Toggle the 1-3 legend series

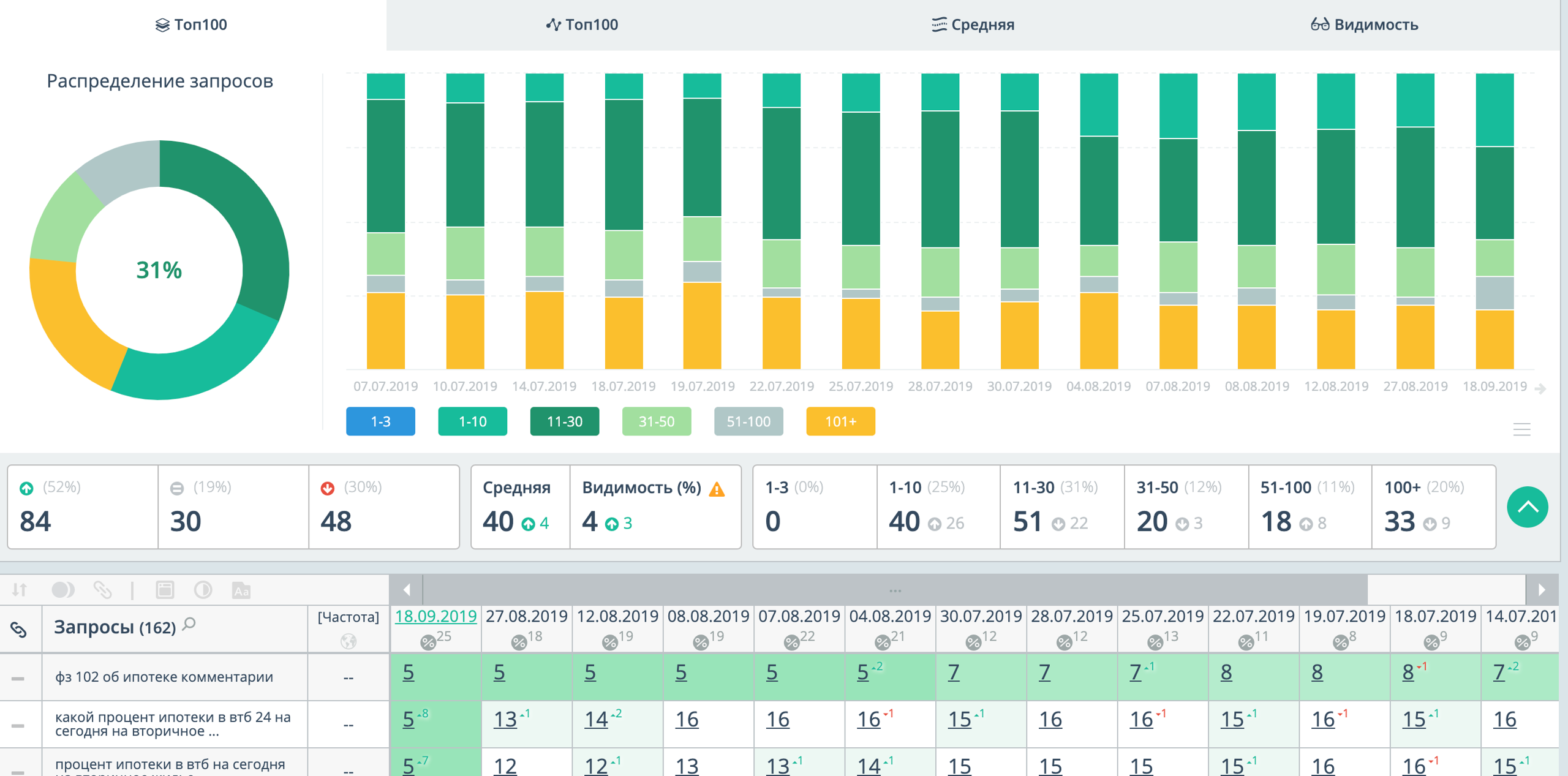coord(380,421)
